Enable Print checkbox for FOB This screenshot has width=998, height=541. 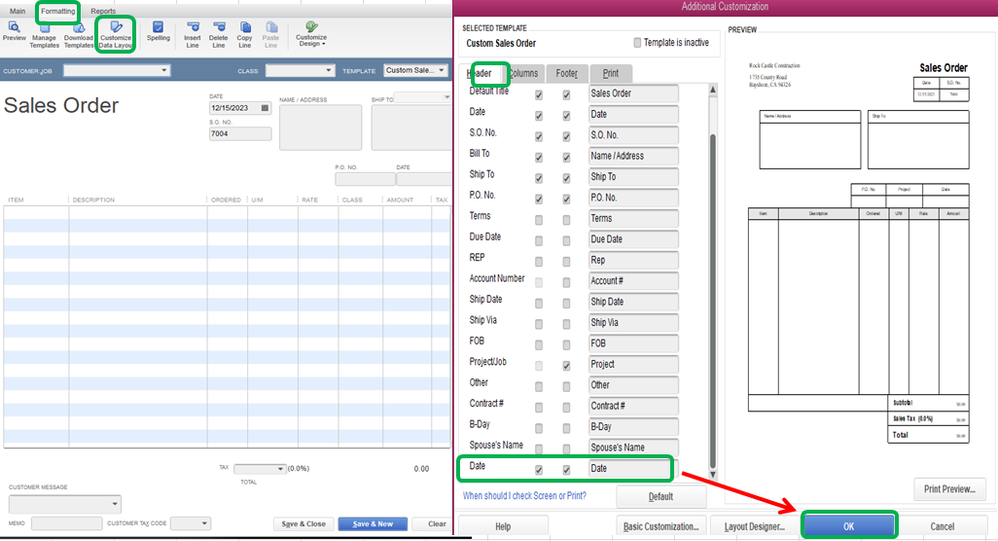(x=566, y=345)
